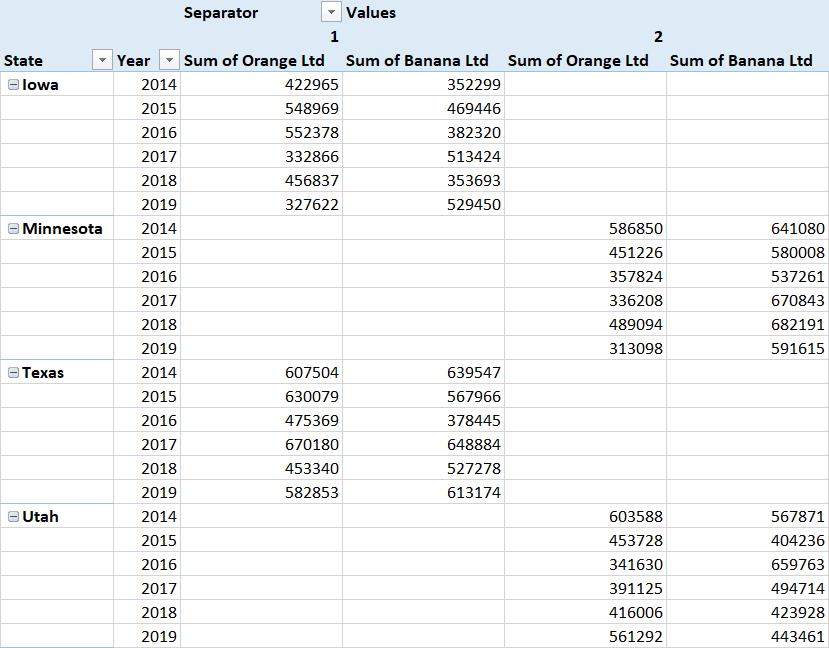Click cell with value 641080
This screenshot has height=648, width=829.
pyautogui.click(x=748, y=228)
